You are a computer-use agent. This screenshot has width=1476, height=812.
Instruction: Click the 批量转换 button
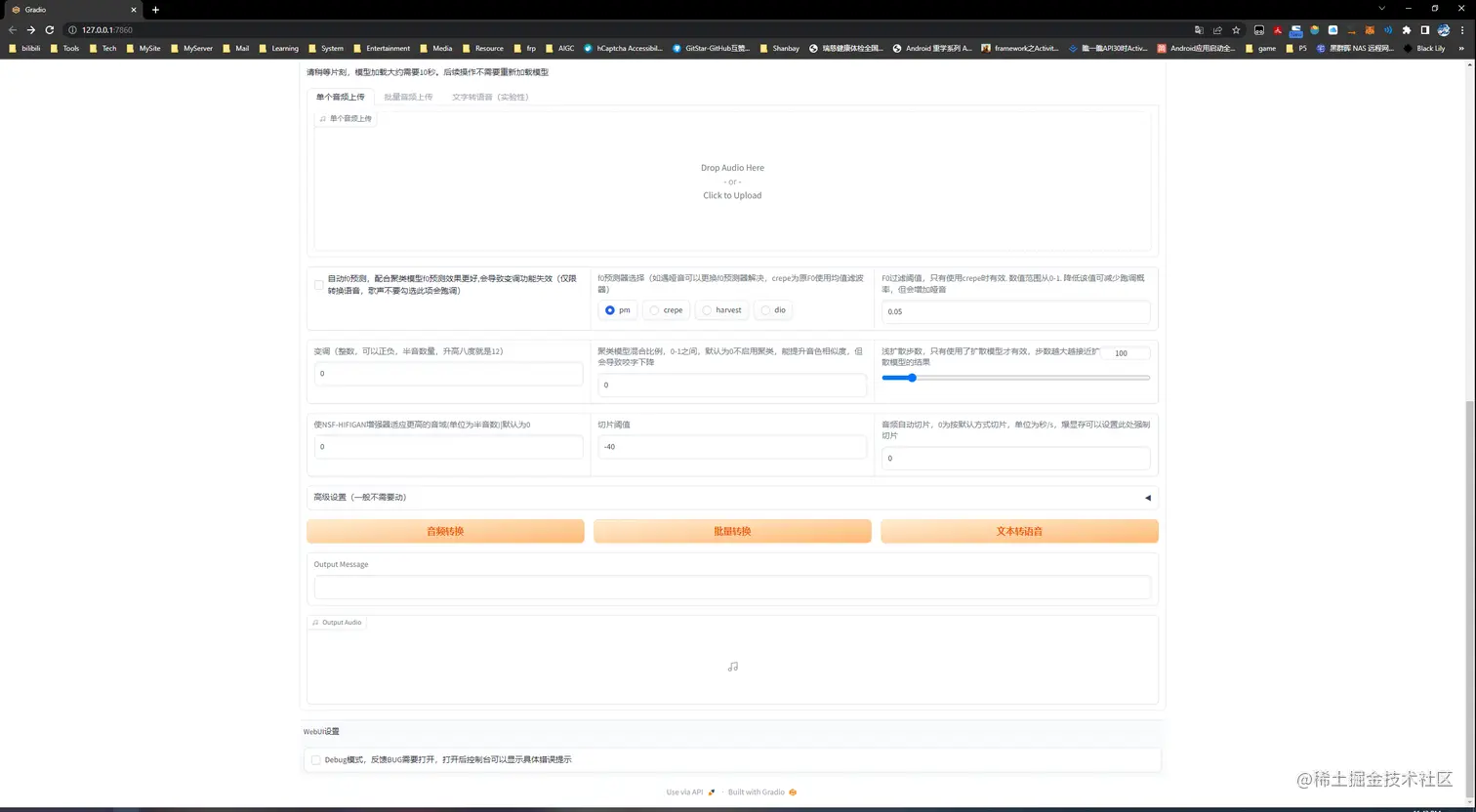pos(732,531)
